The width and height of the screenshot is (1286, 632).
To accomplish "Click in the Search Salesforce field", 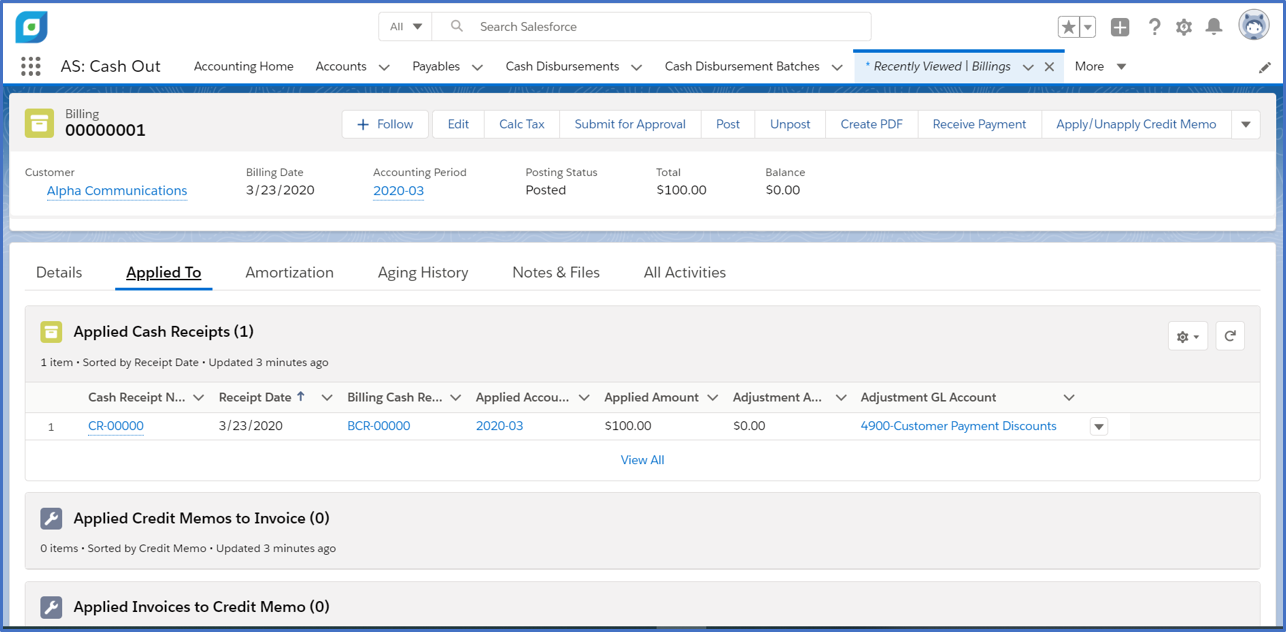I will [651, 26].
